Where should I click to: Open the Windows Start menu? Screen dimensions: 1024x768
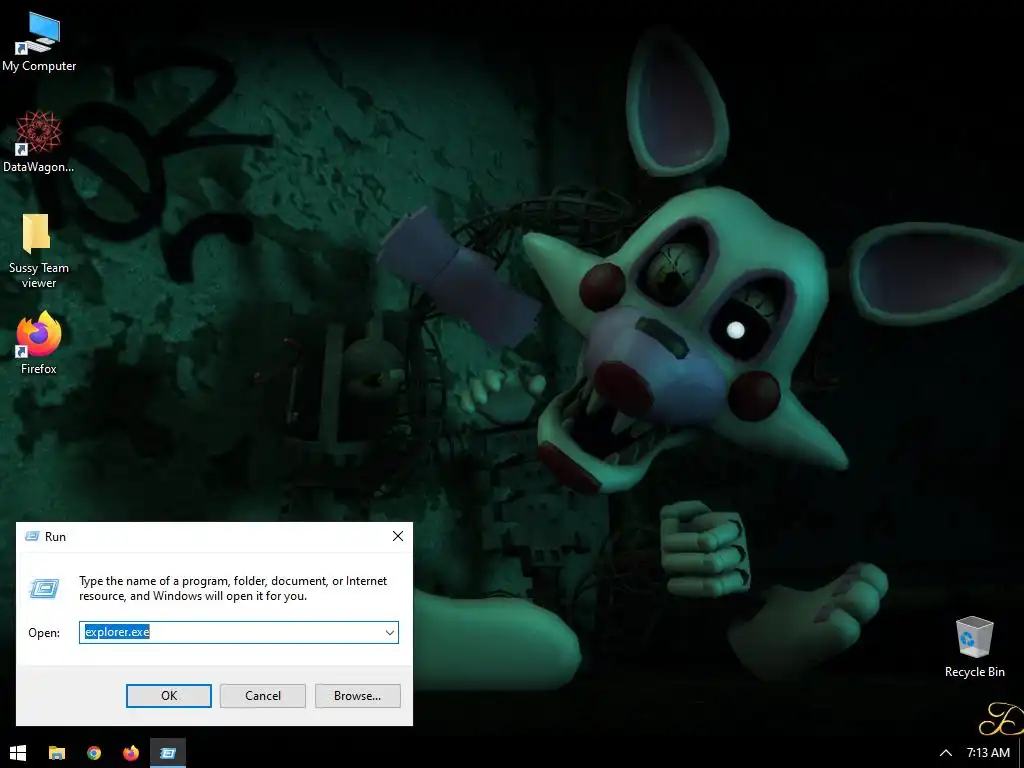18,753
